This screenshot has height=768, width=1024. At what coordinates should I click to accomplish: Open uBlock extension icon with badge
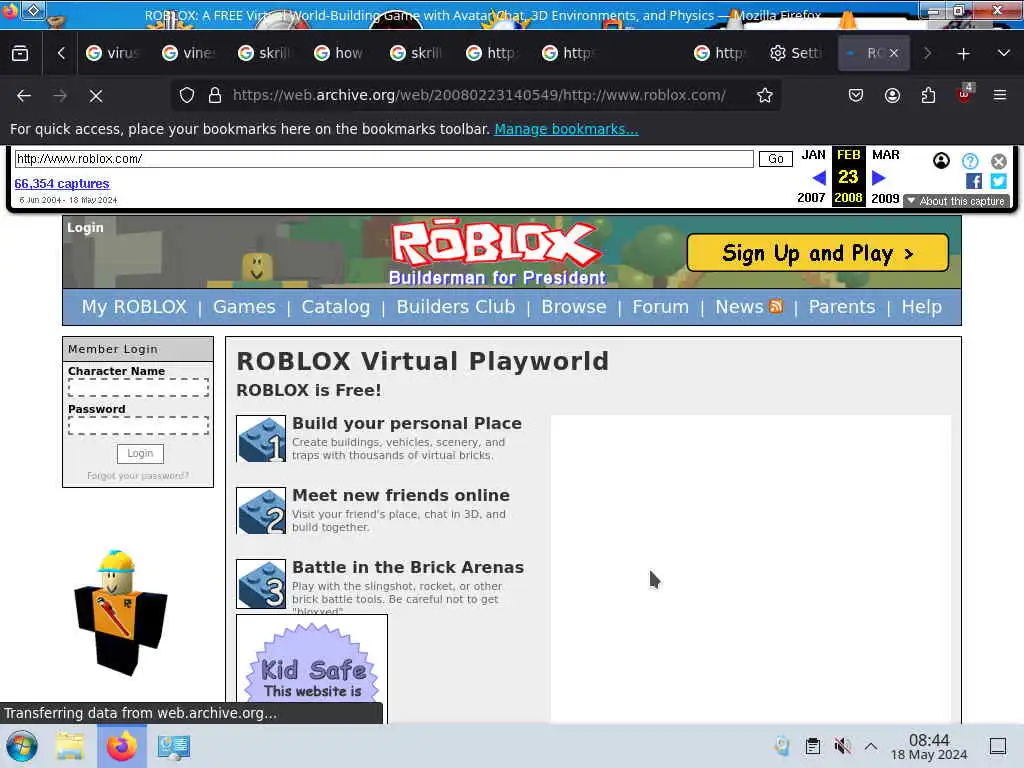pos(964,95)
